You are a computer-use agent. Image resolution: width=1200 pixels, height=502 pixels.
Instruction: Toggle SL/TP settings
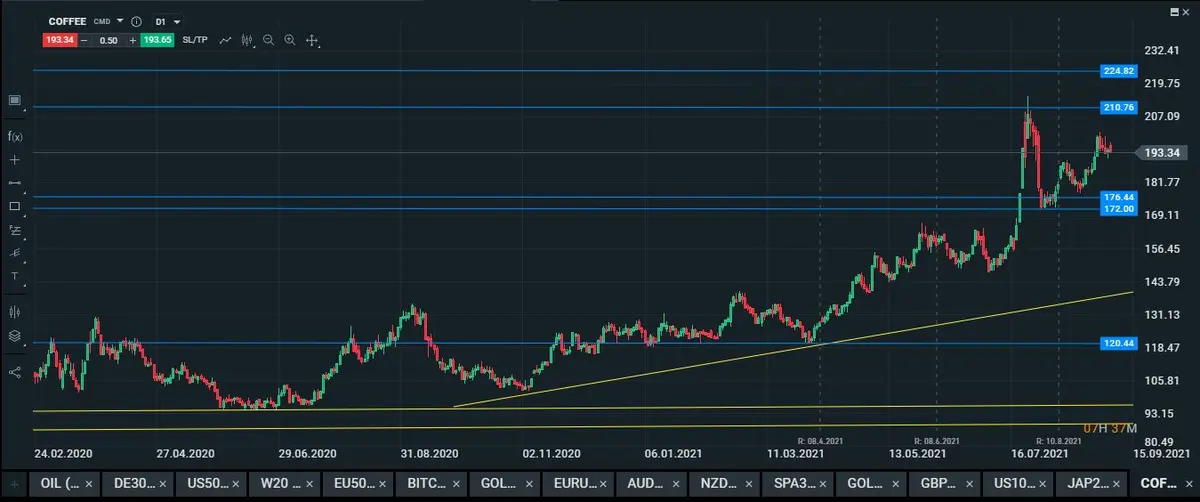point(194,40)
